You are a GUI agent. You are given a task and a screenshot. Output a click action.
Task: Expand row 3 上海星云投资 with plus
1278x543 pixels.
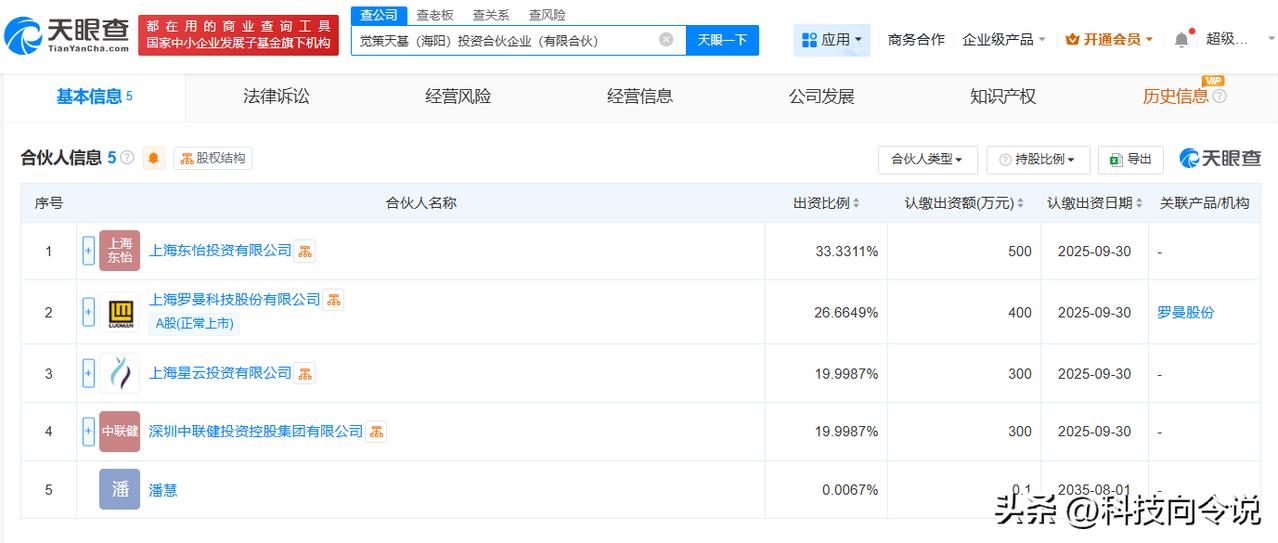pyautogui.click(x=88, y=373)
